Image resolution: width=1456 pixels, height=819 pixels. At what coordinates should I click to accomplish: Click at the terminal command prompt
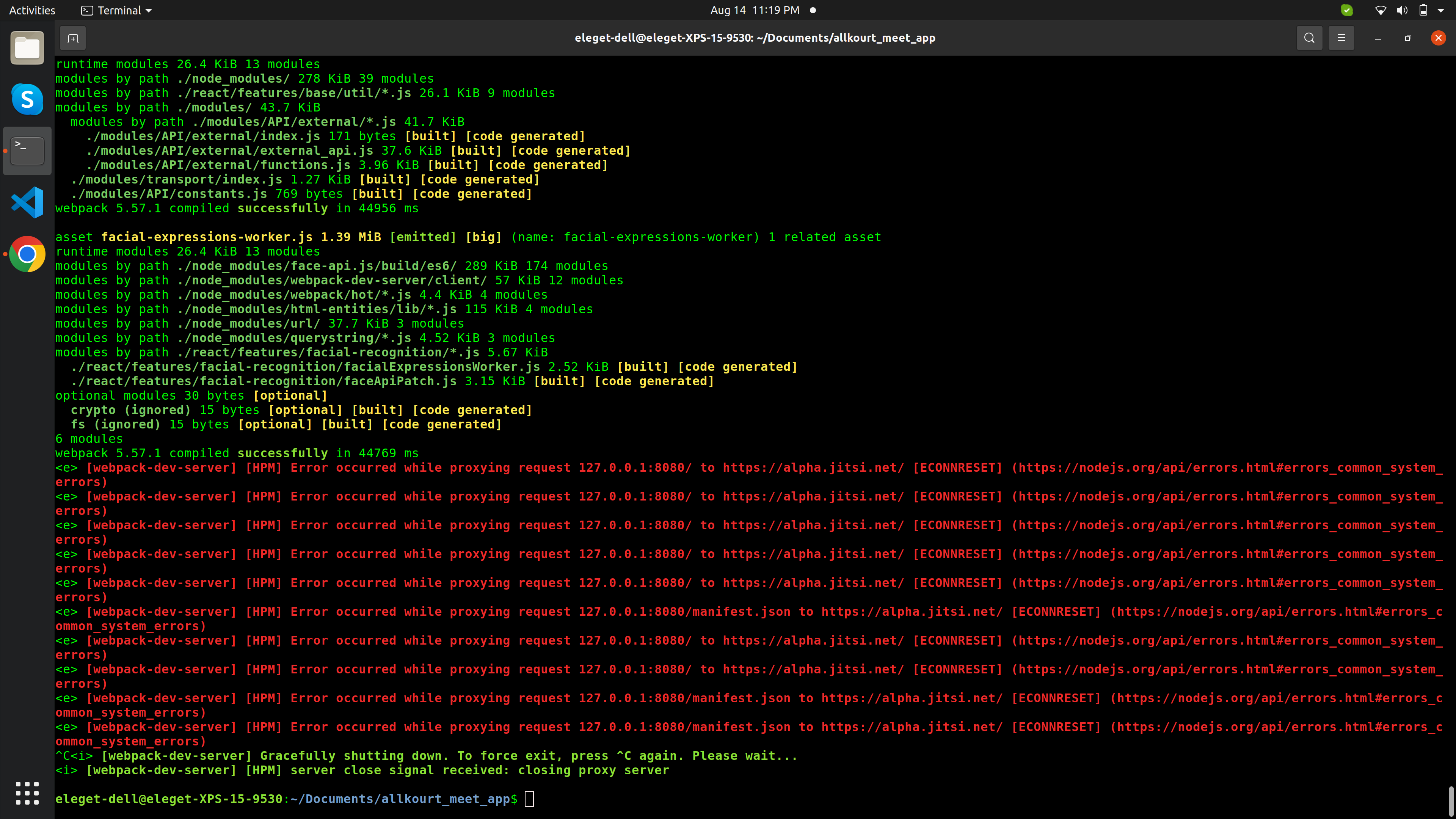[529, 799]
